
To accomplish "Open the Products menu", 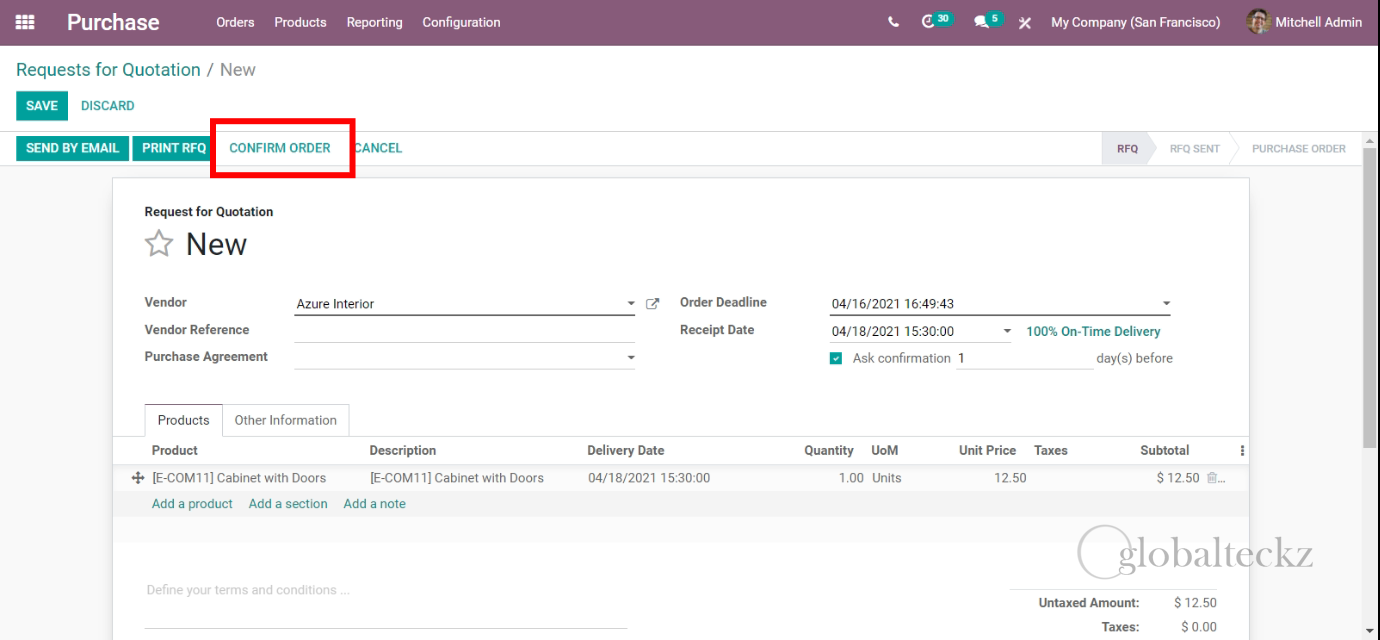I will [x=300, y=22].
